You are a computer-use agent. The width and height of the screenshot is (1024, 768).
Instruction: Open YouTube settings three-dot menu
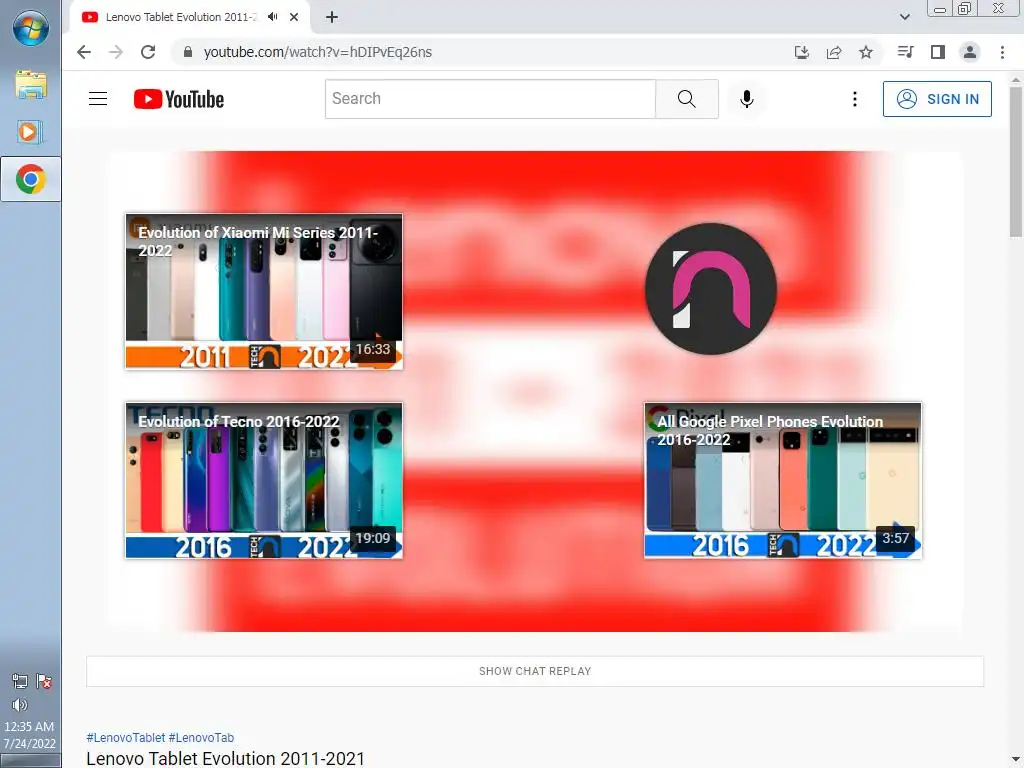(x=855, y=99)
